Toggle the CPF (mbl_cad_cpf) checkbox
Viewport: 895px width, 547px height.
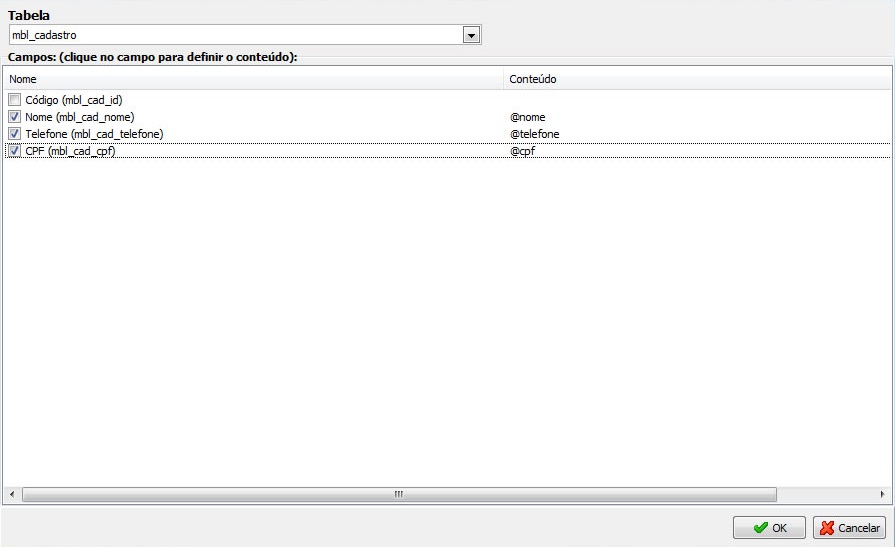pyautogui.click(x=14, y=151)
